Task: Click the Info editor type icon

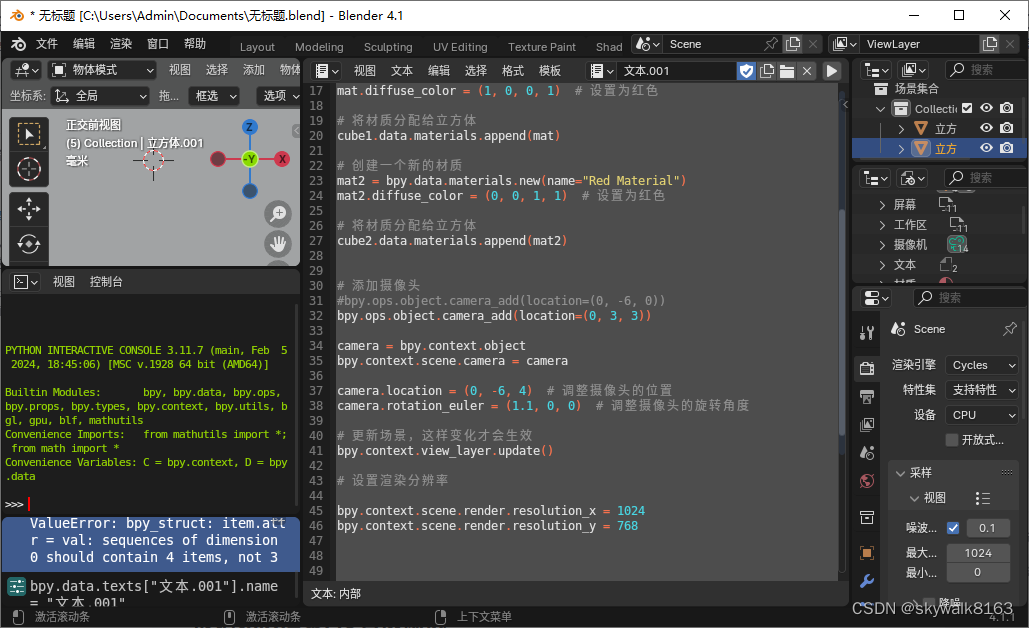Action: [16, 586]
